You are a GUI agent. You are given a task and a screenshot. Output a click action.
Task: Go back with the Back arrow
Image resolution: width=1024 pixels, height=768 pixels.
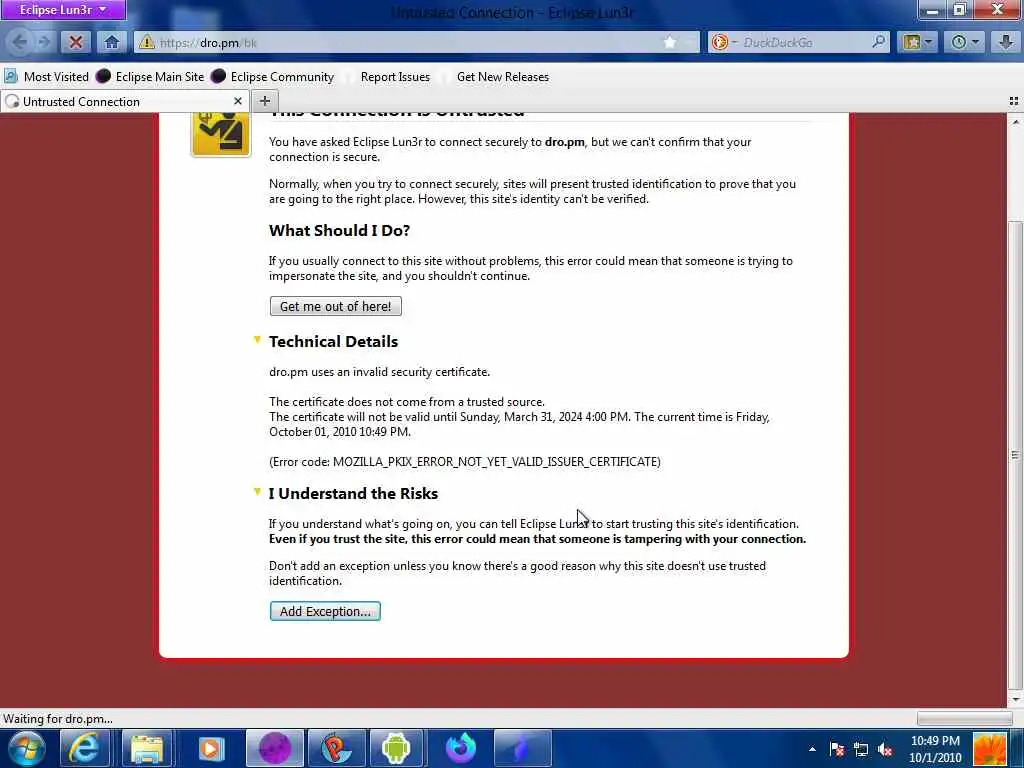20,42
